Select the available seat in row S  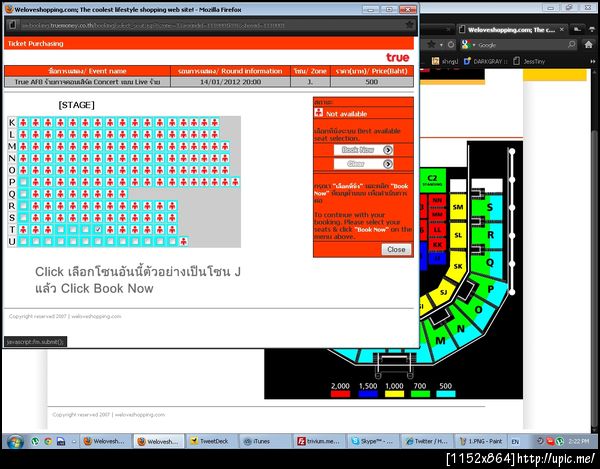tap(23, 218)
